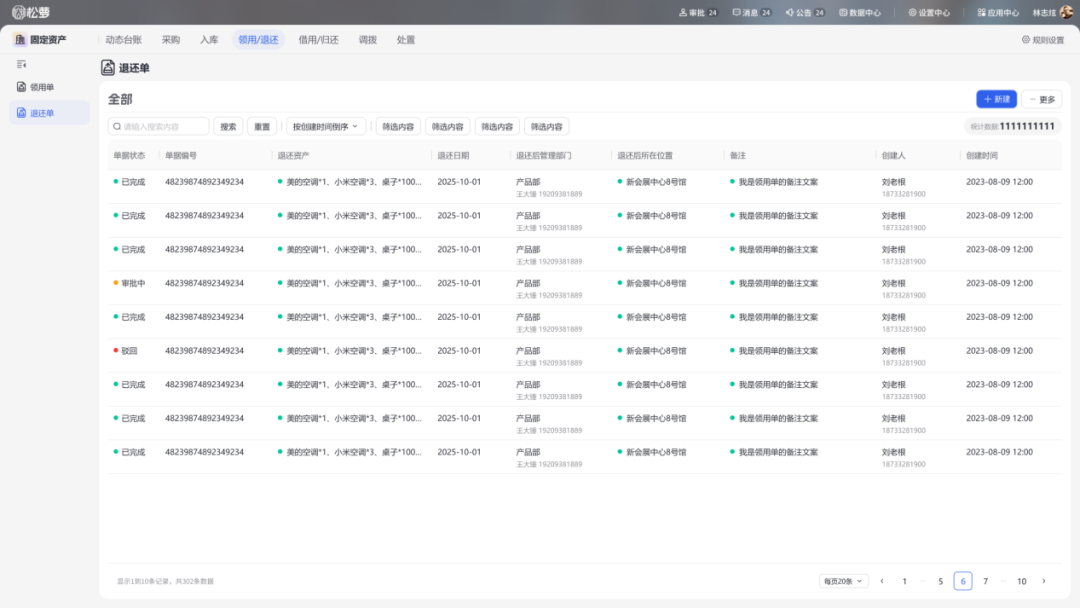Viewport: 1080px width, 608px height.
Task: Expand the 按创建时间倒序 sort dropdown
Action: pos(326,127)
